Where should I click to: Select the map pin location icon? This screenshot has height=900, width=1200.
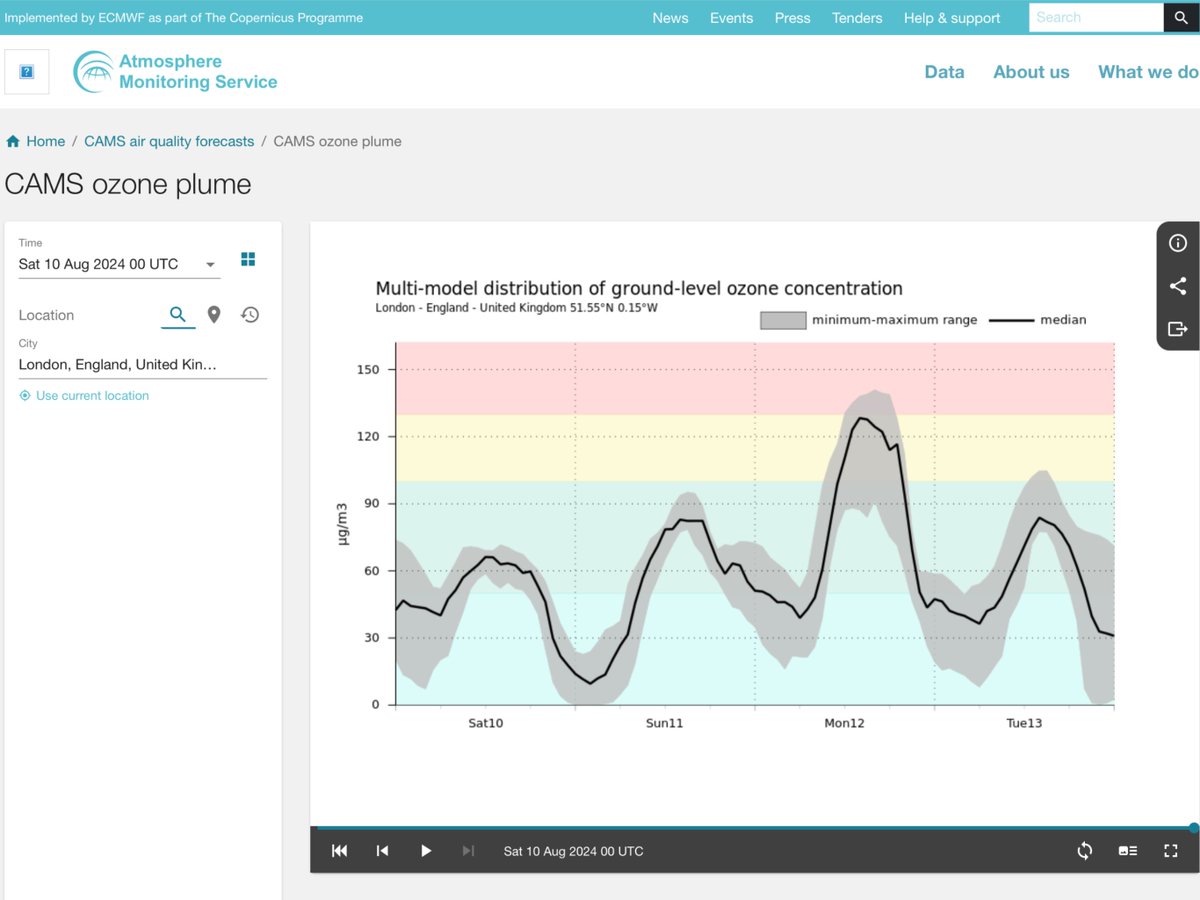(x=214, y=314)
